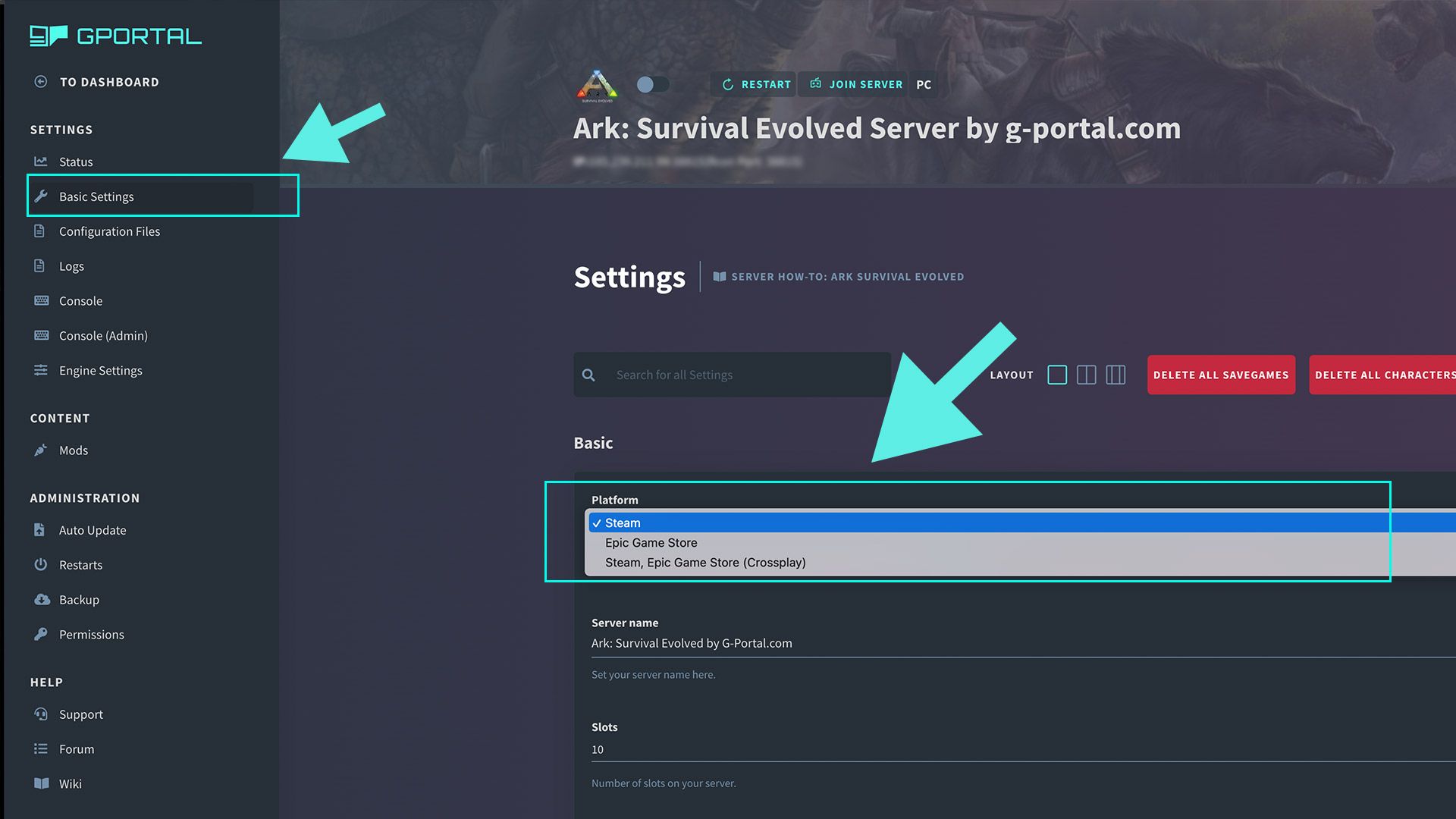Open the SERVER HOW-TO: ARK SURVIVAL EVOLVED link
The height and width of the screenshot is (819, 1456).
[x=847, y=276]
